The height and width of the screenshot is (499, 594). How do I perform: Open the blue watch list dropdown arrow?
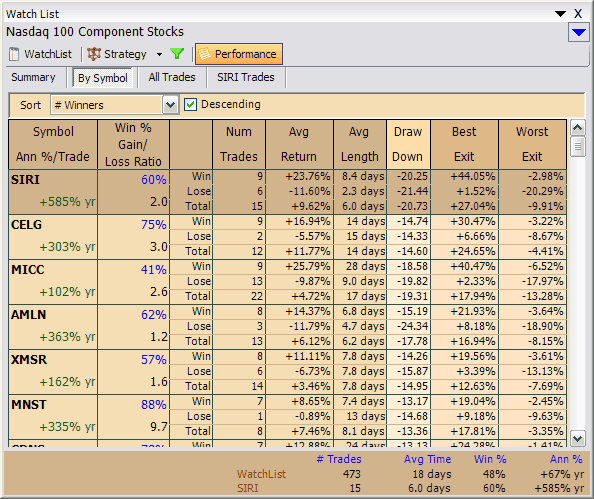(578, 33)
